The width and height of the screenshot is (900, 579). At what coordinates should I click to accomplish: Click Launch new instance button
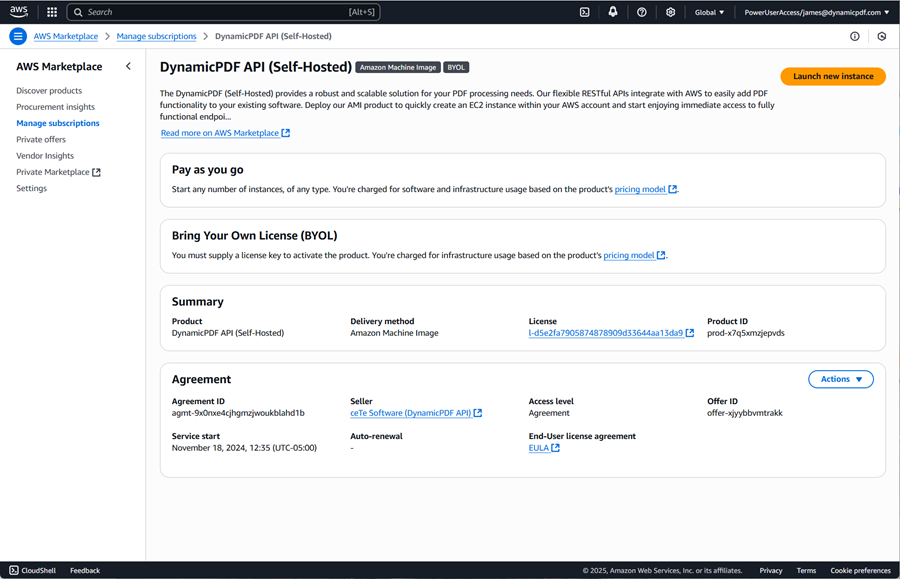click(x=833, y=76)
